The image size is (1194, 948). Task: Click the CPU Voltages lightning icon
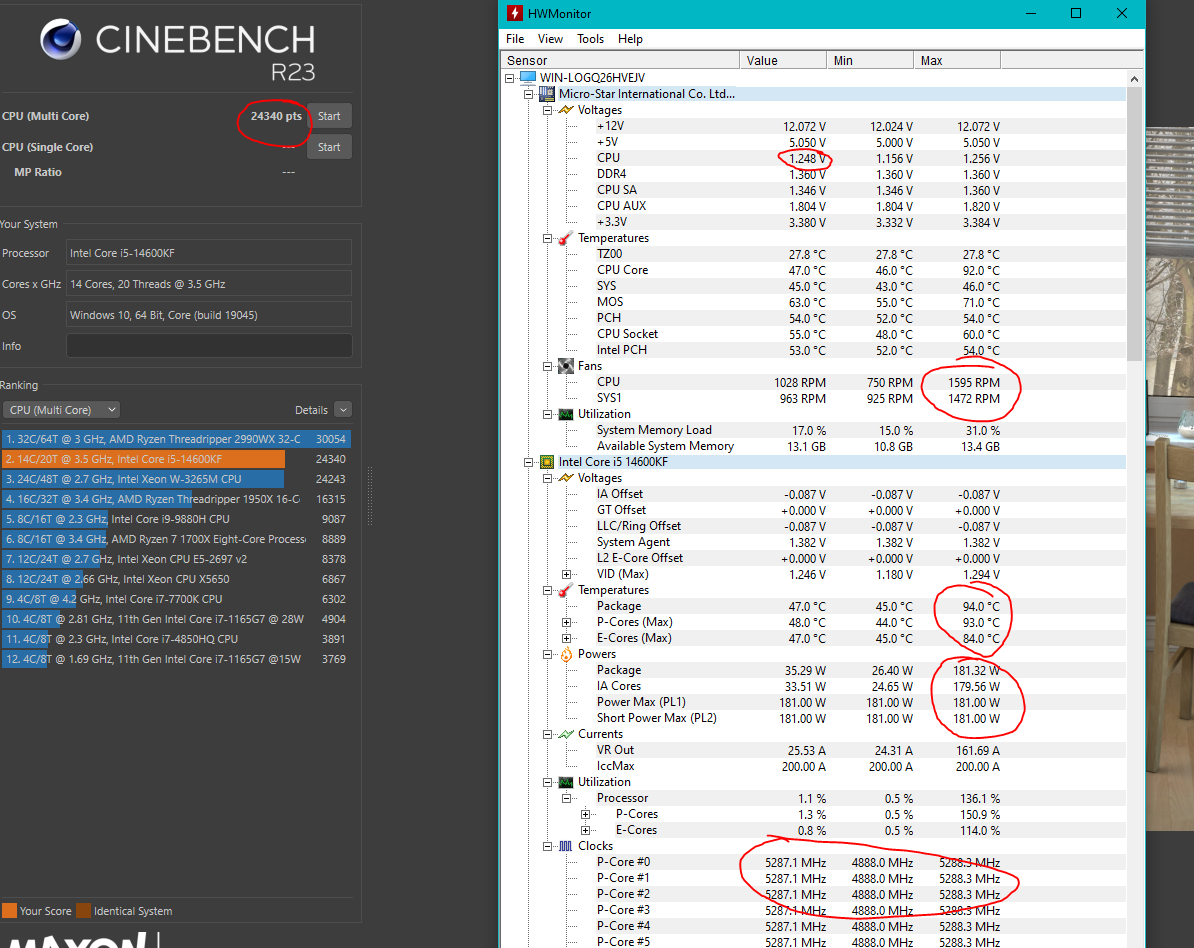coord(566,478)
